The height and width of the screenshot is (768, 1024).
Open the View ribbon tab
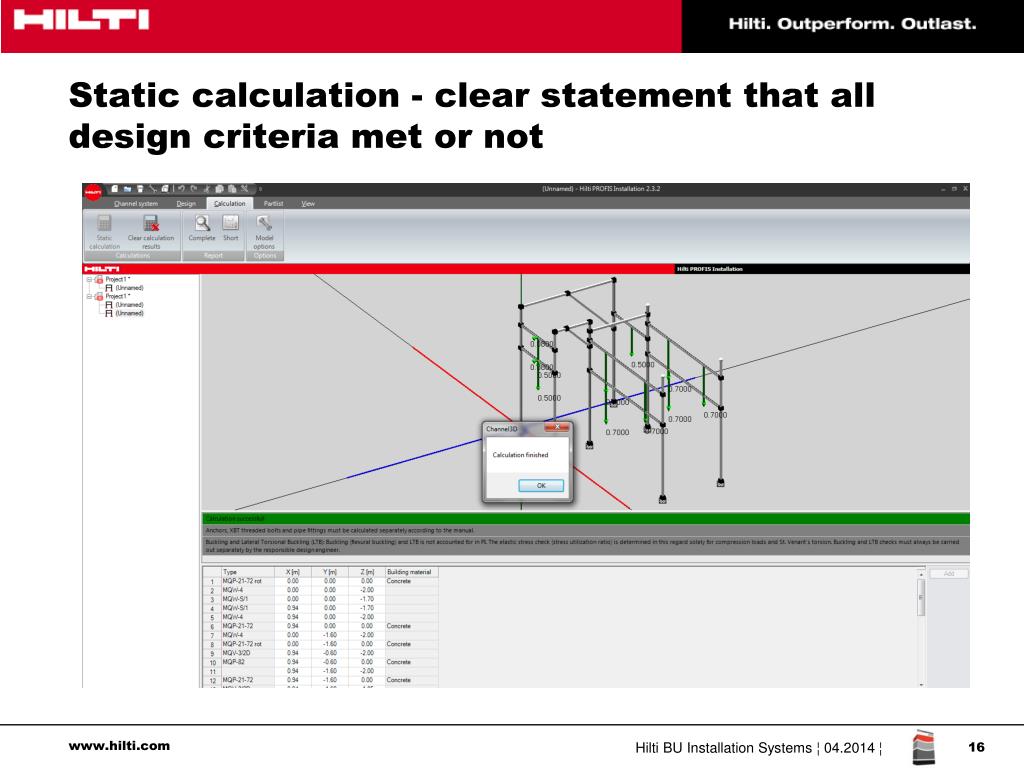[308, 204]
